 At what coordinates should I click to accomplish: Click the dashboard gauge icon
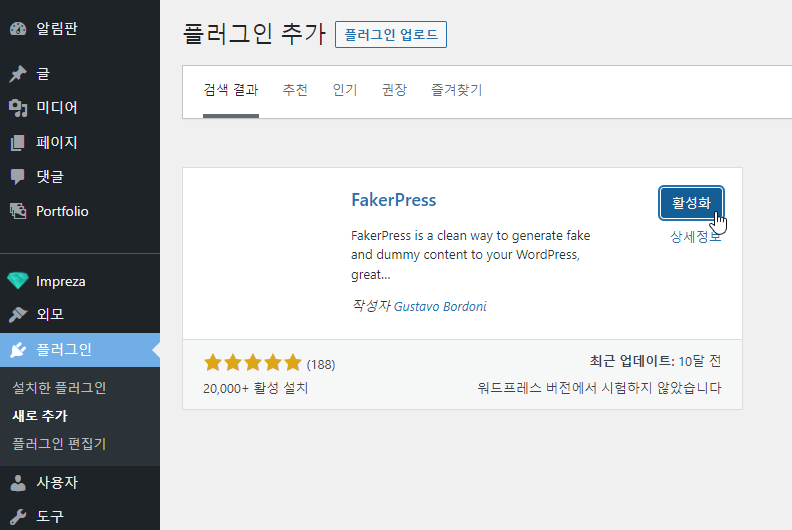(x=18, y=29)
